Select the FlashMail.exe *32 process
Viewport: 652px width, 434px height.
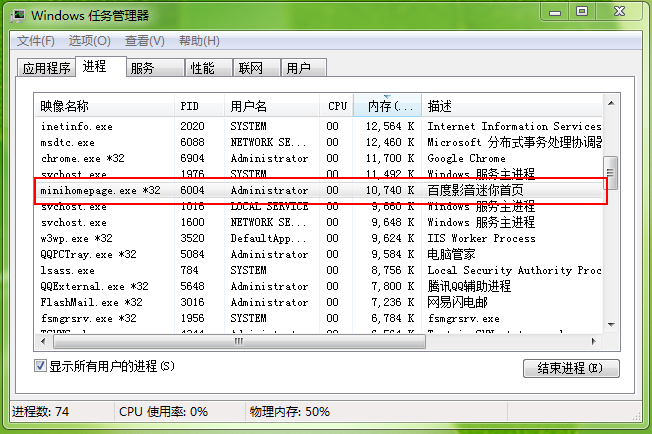pos(319,302)
